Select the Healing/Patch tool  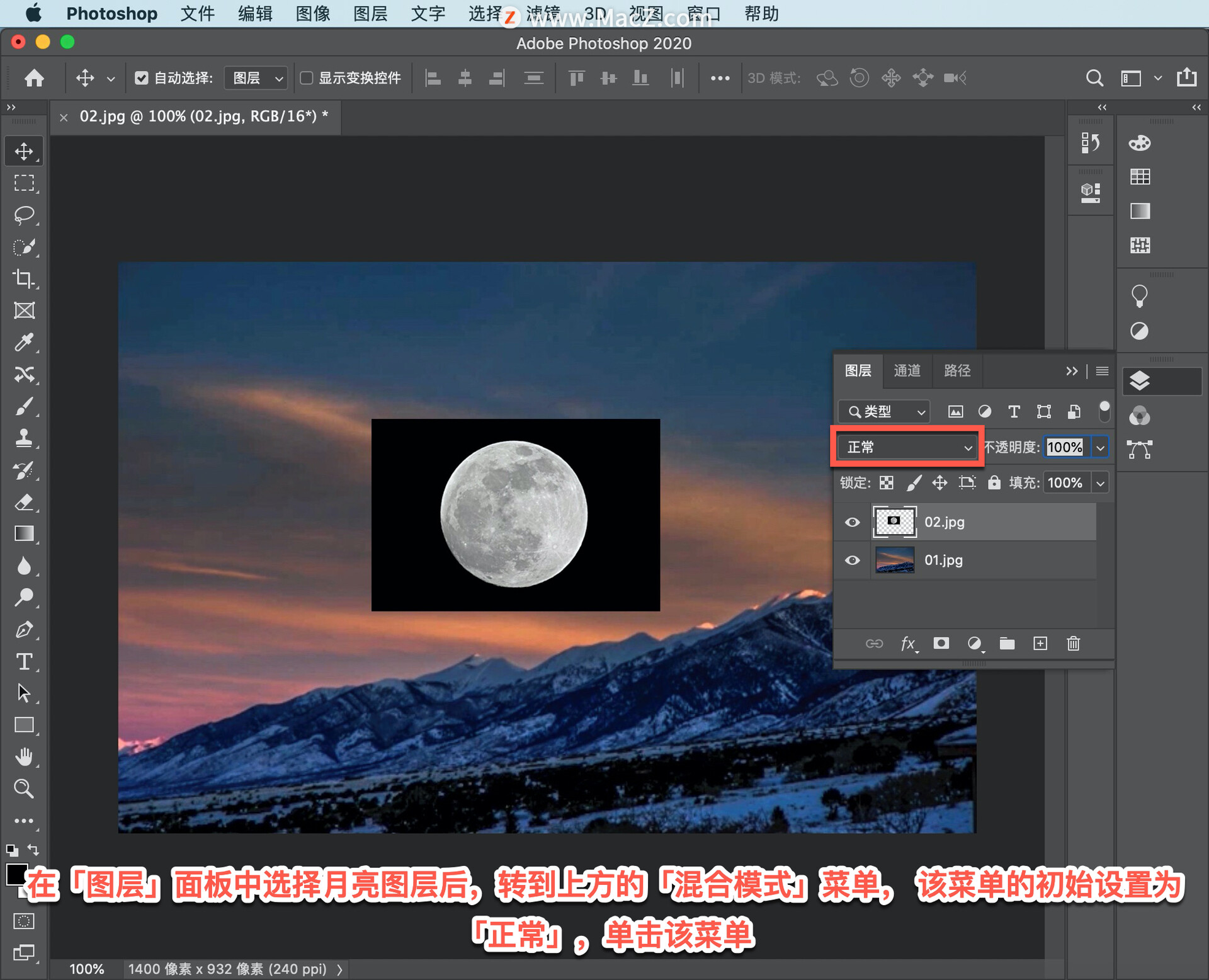point(24,375)
